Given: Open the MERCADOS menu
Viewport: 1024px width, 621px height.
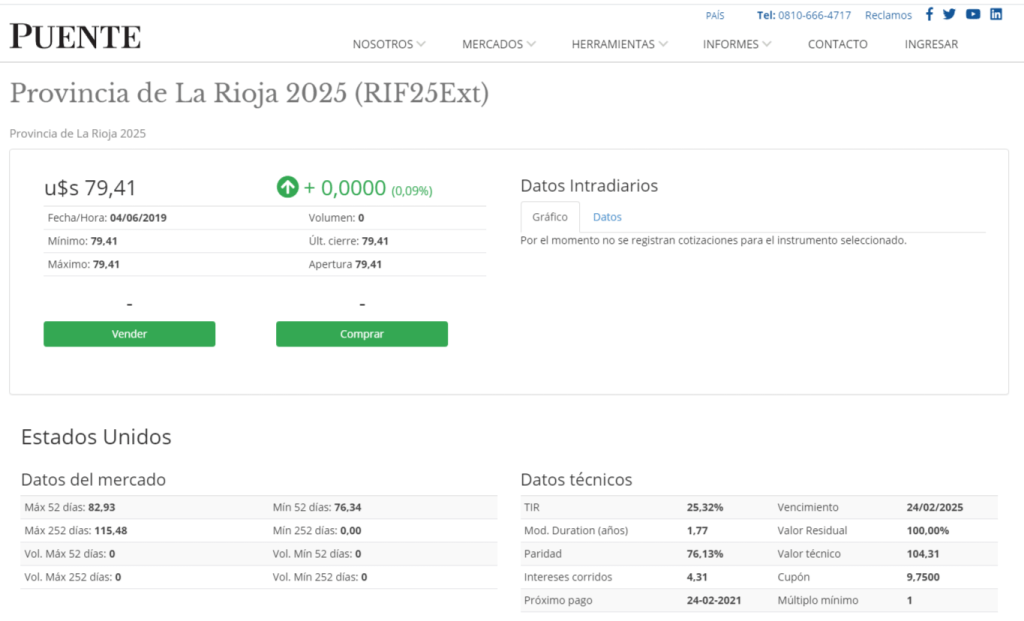Looking at the screenshot, I should tap(492, 44).
